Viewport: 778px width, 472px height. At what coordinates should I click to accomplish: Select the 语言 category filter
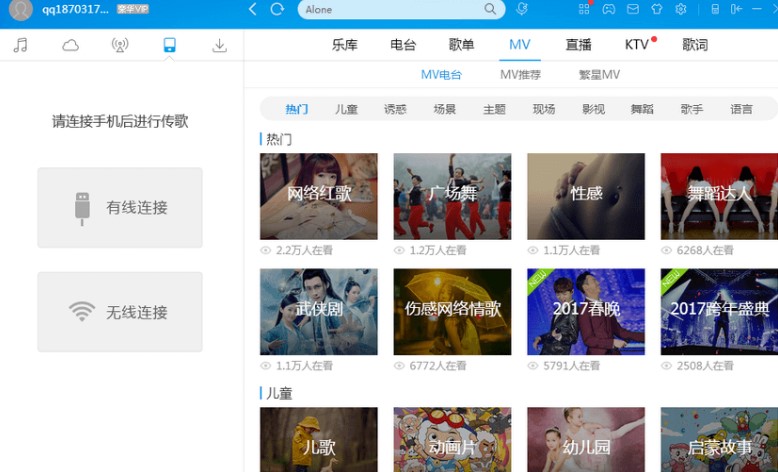(741, 109)
